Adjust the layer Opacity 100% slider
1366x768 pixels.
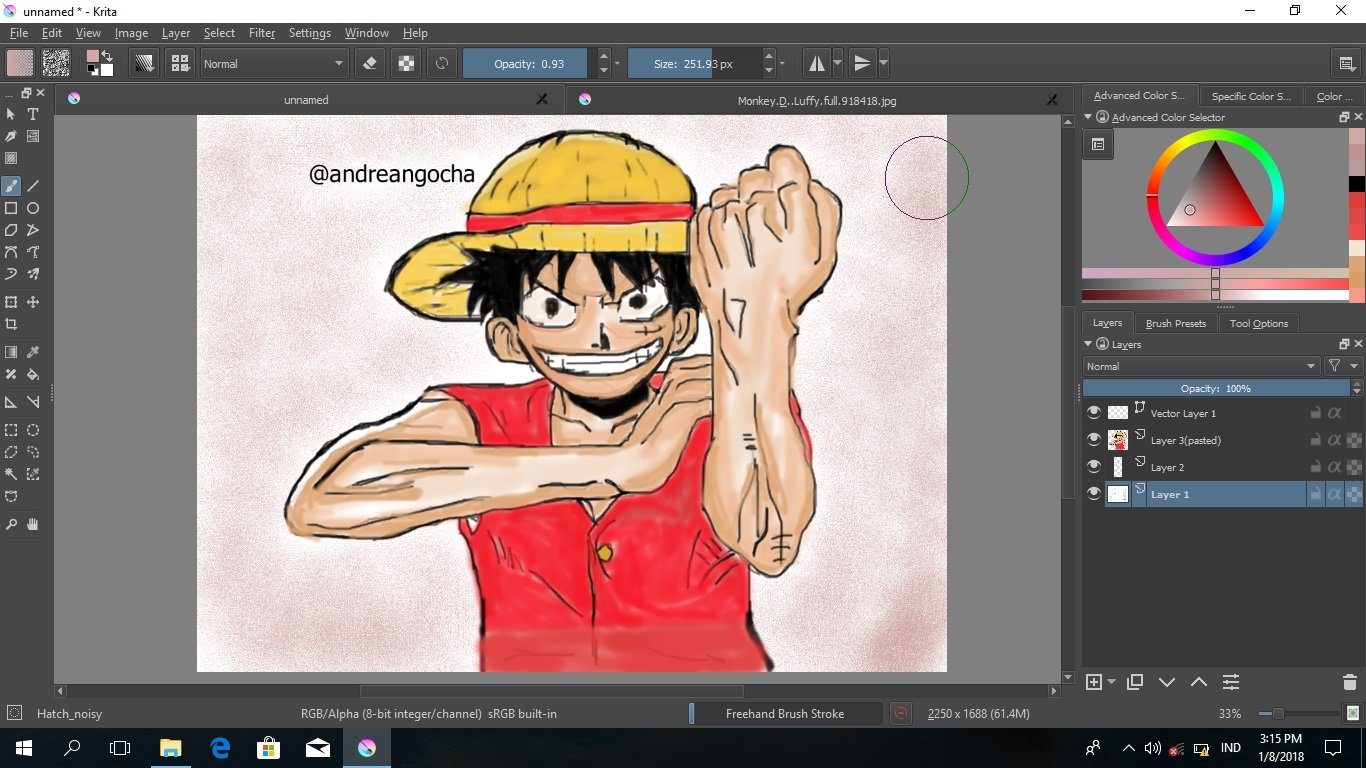[1216, 388]
